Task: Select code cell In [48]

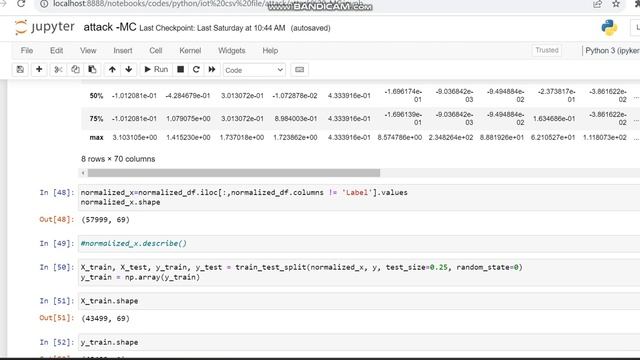Action: tap(359, 197)
